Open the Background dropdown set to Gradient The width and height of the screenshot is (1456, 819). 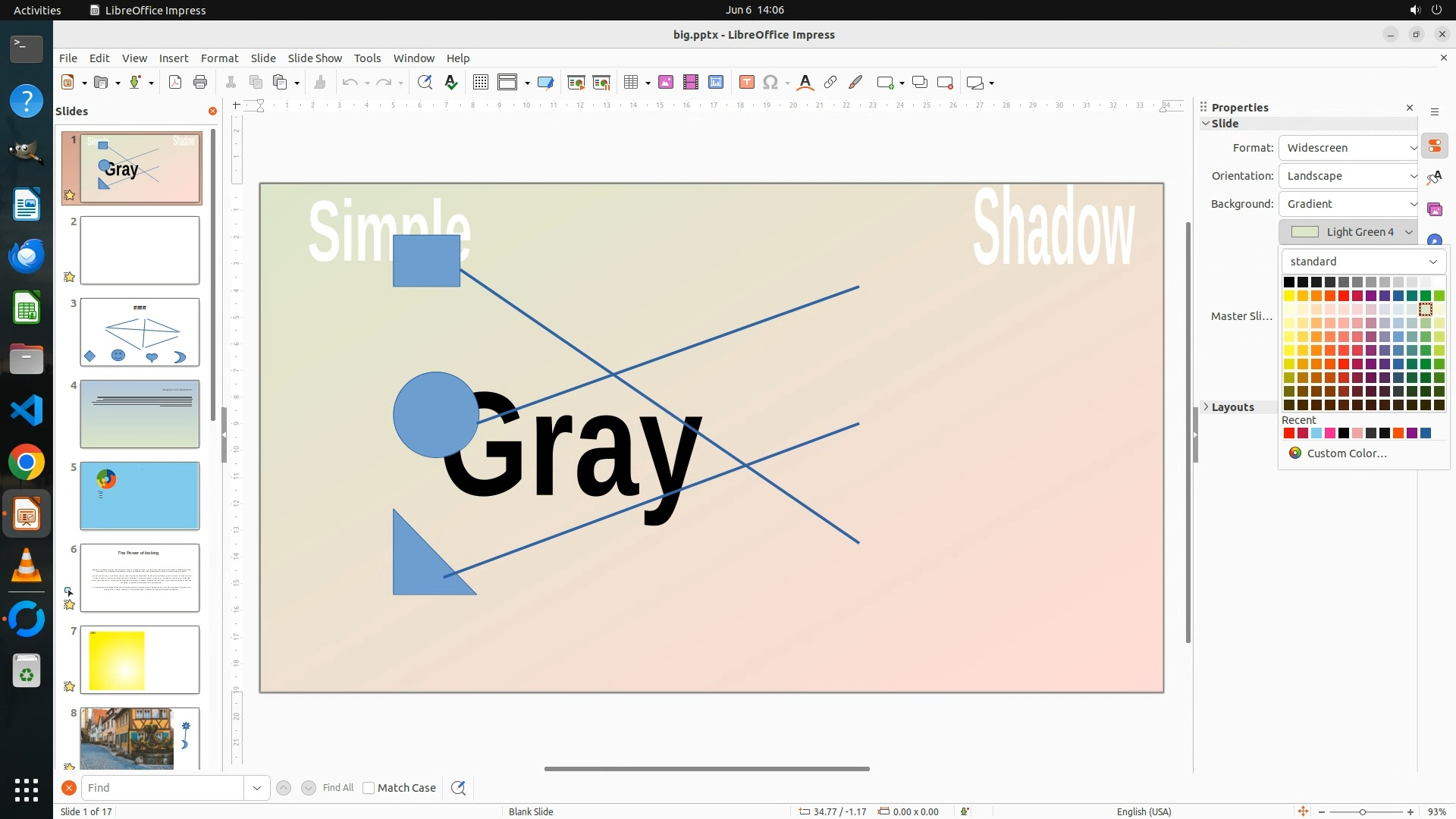point(1350,204)
